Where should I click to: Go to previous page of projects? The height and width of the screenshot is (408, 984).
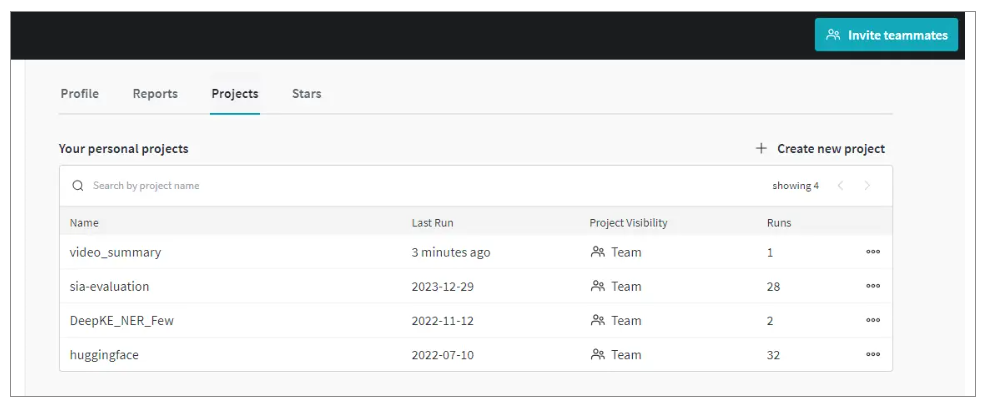pyautogui.click(x=840, y=186)
